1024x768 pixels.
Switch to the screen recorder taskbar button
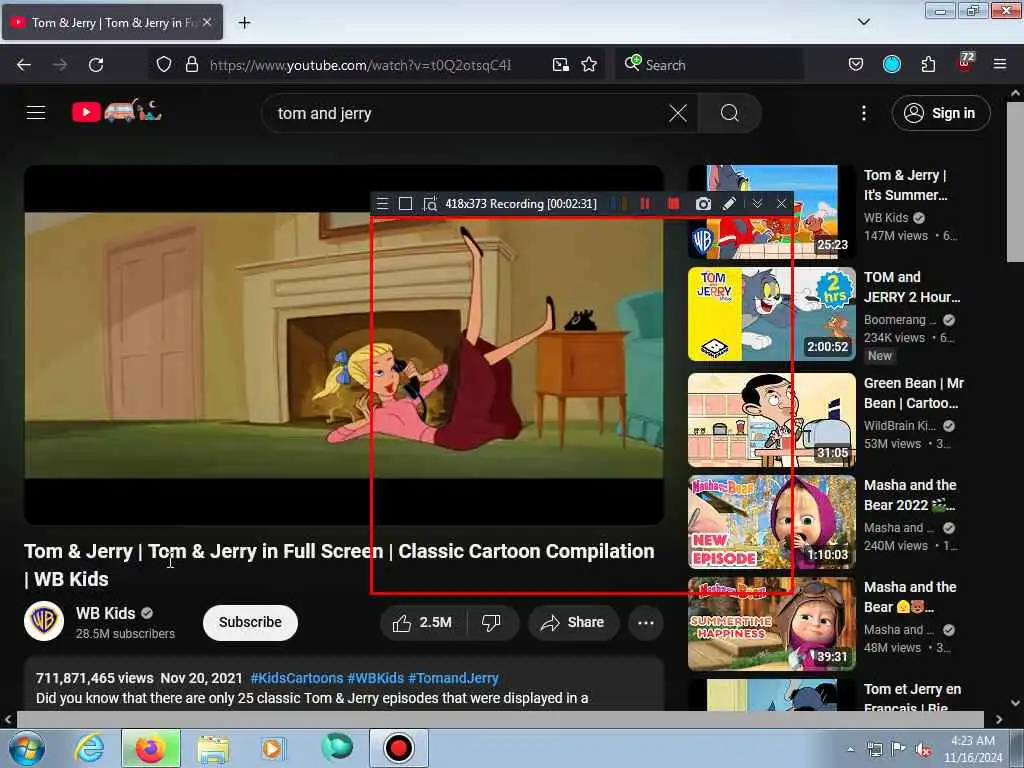pos(399,748)
